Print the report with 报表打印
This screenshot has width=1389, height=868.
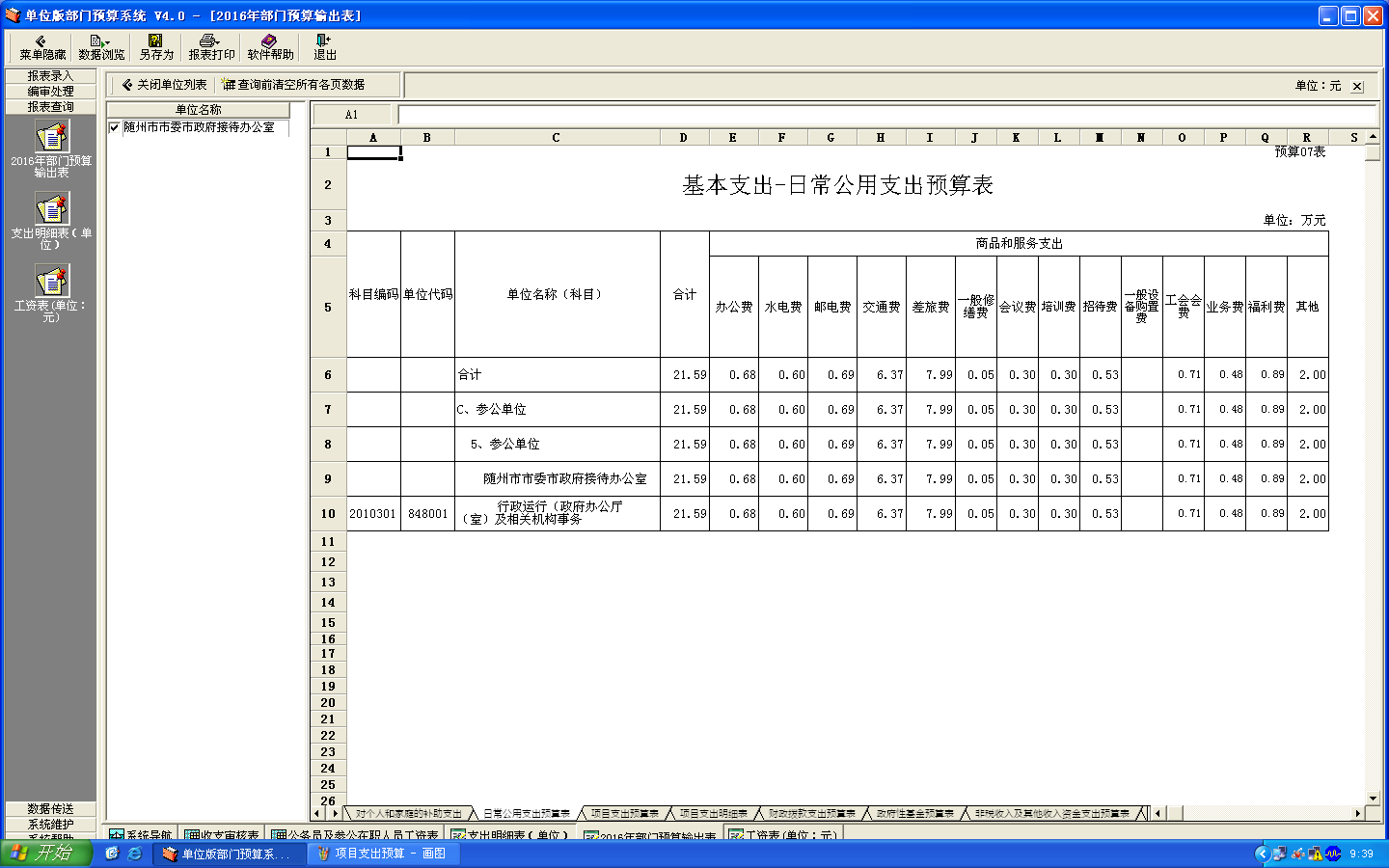[211, 47]
